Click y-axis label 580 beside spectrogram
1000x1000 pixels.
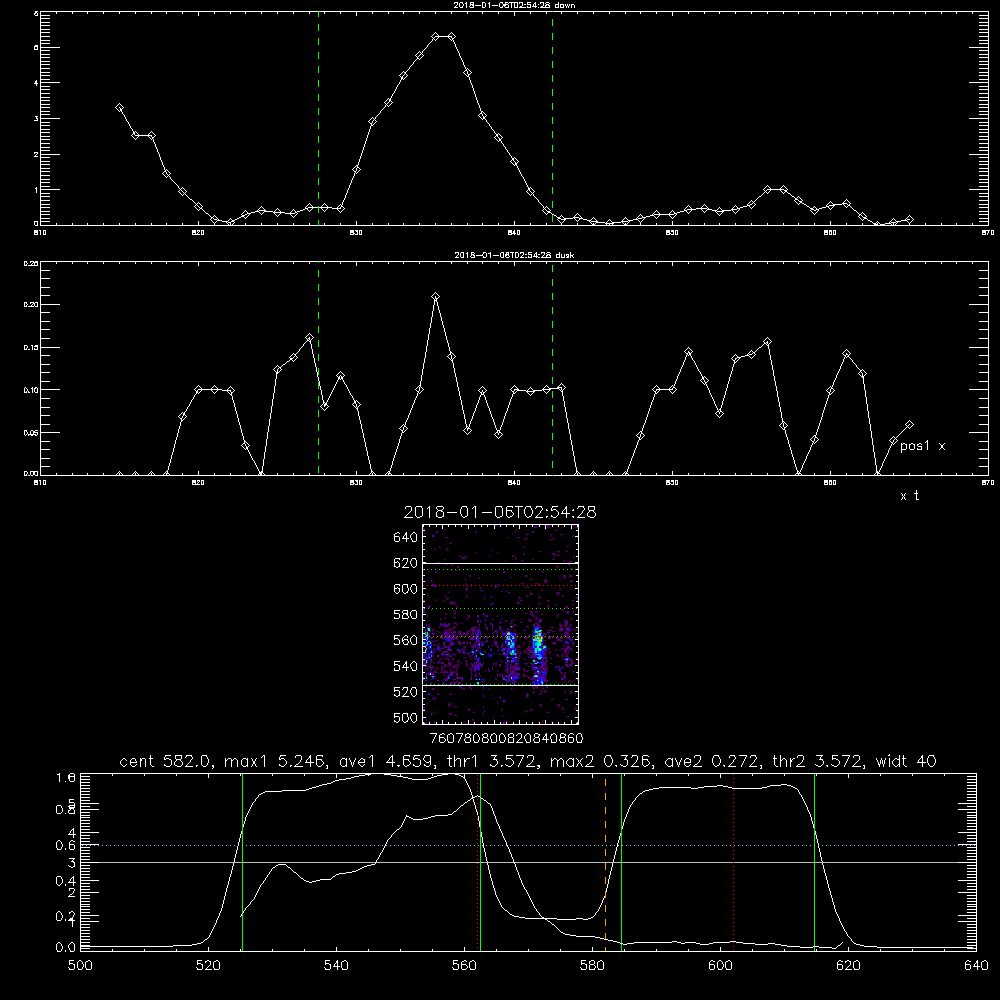[x=406, y=615]
